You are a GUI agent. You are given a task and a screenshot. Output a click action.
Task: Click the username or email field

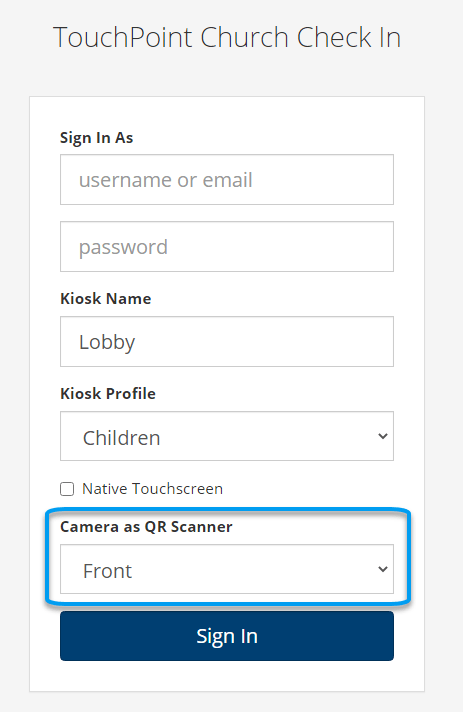click(227, 179)
